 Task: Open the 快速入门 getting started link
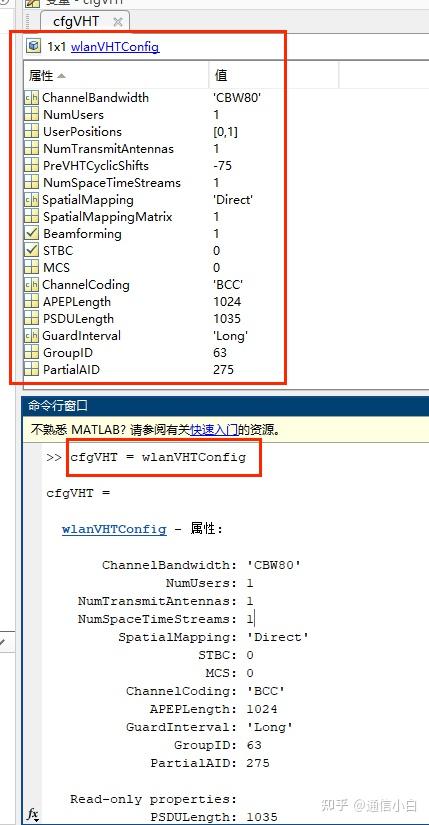pyautogui.click(x=214, y=430)
